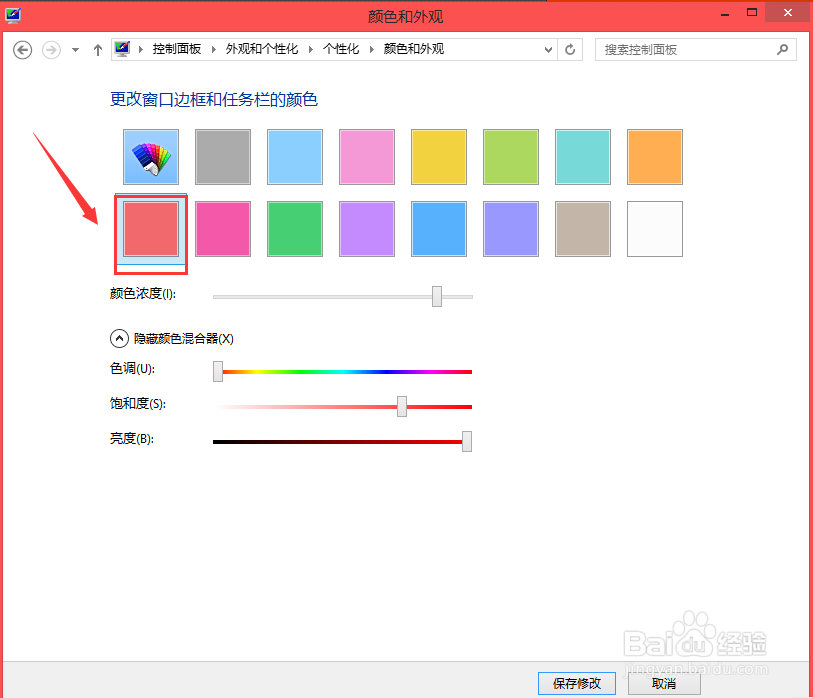Adjust the 颜色浓度 color intensity slider
The image size is (813, 698).
pos(436,296)
